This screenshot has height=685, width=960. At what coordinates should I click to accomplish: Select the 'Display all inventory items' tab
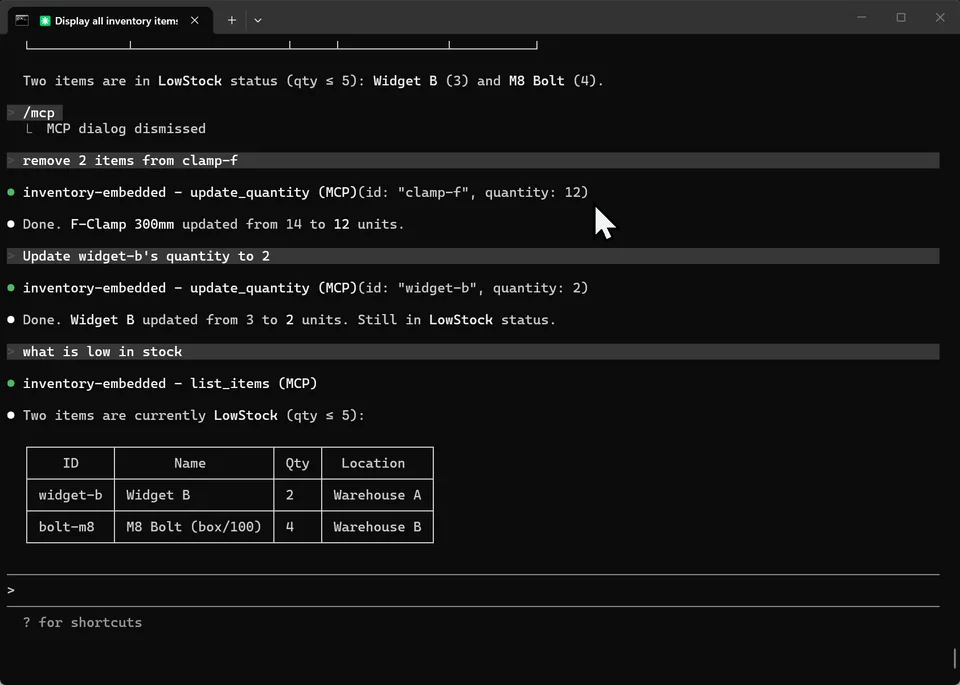(x=110, y=20)
